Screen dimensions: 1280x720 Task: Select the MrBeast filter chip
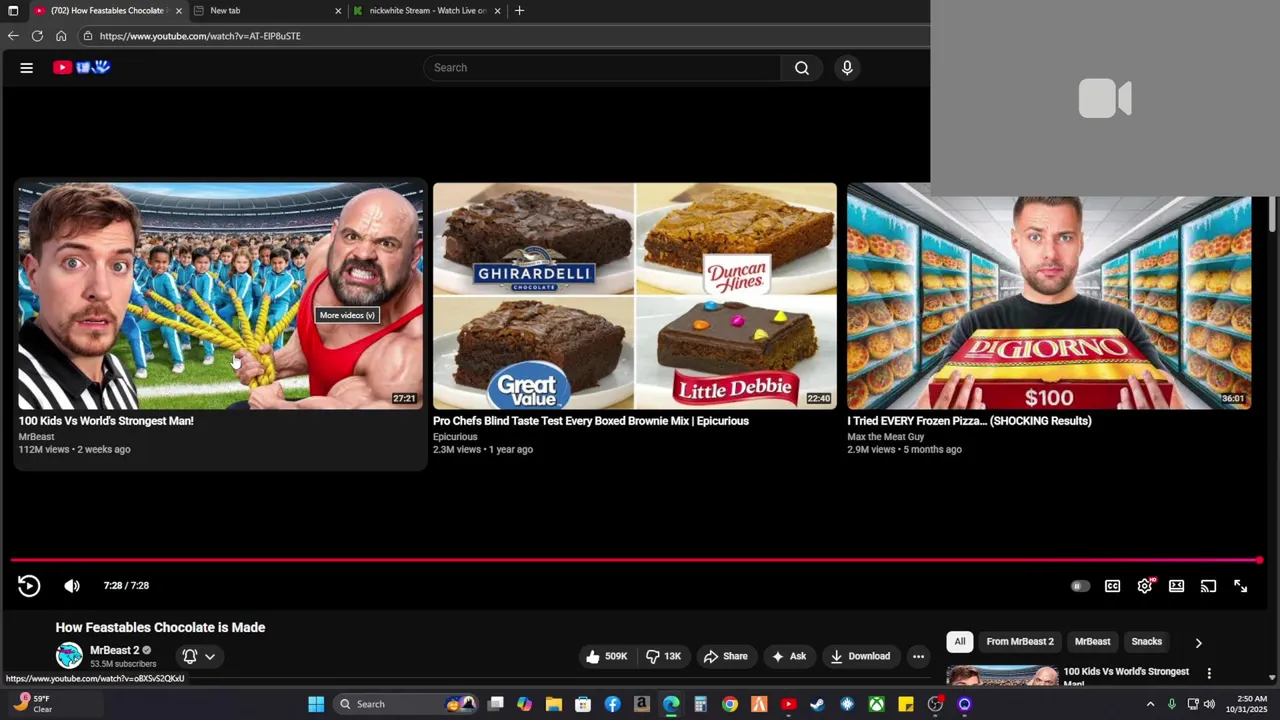click(1092, 641)
